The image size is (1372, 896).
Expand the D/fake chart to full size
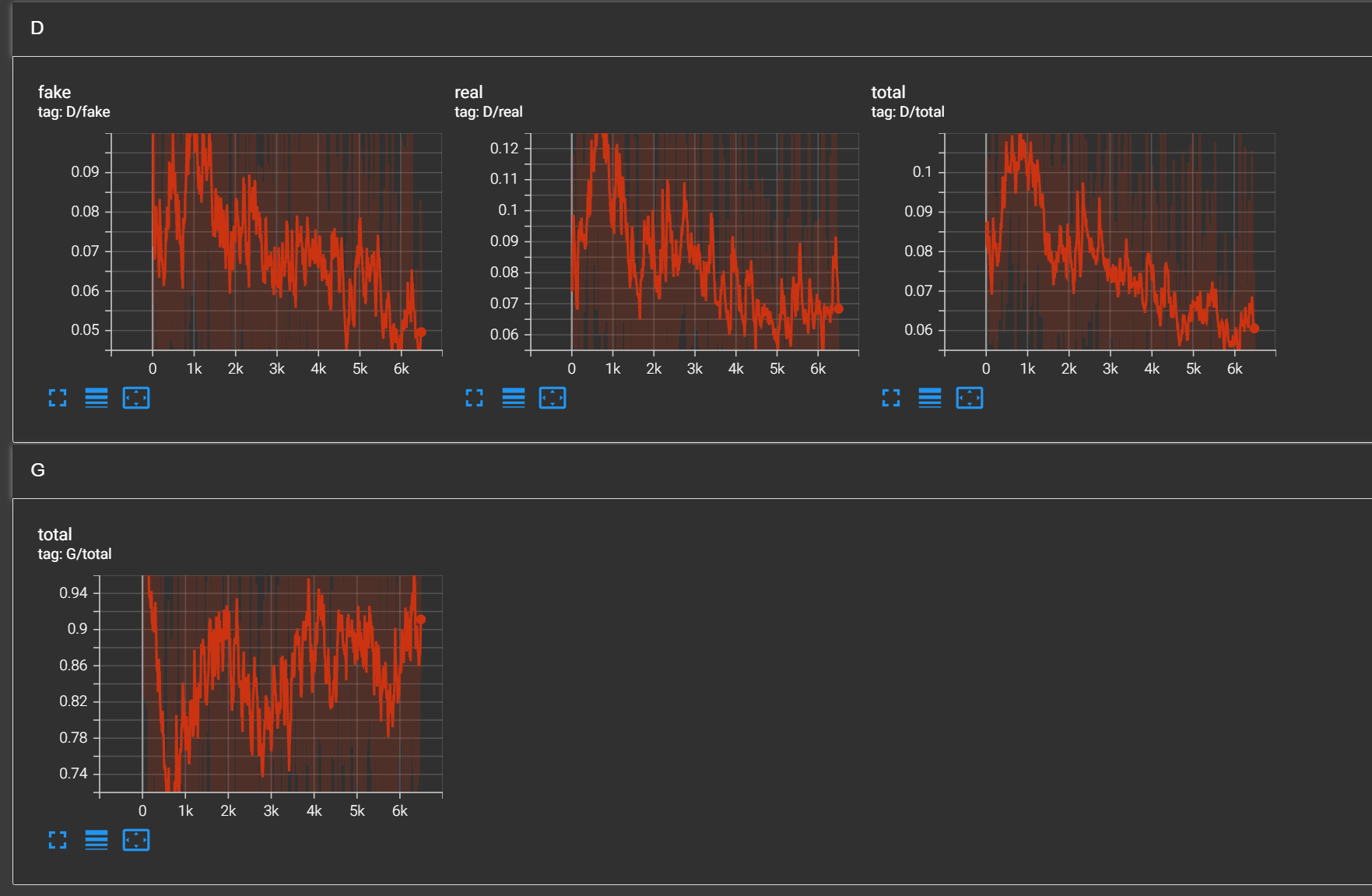[58, 398]
